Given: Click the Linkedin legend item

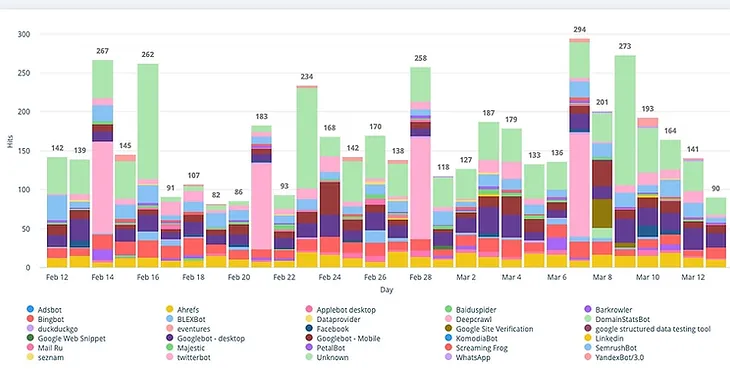Looking at the screenshot, I should [x=604, y=338].
